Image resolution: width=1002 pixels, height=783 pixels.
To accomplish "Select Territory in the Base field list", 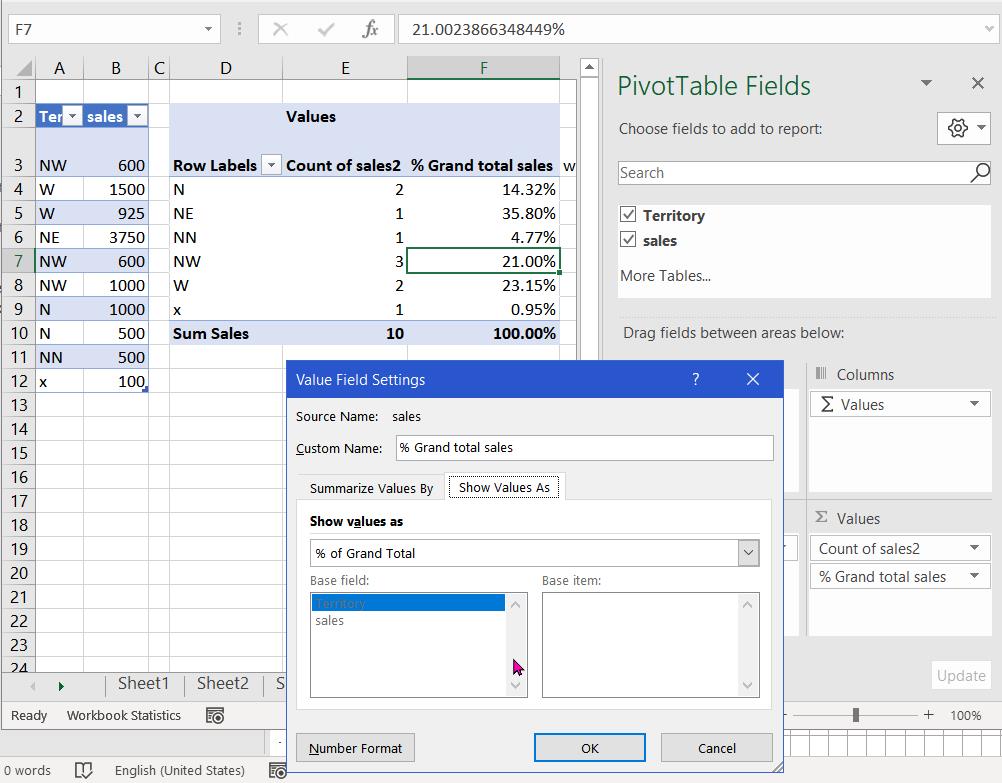I will [x=408, y=603].
